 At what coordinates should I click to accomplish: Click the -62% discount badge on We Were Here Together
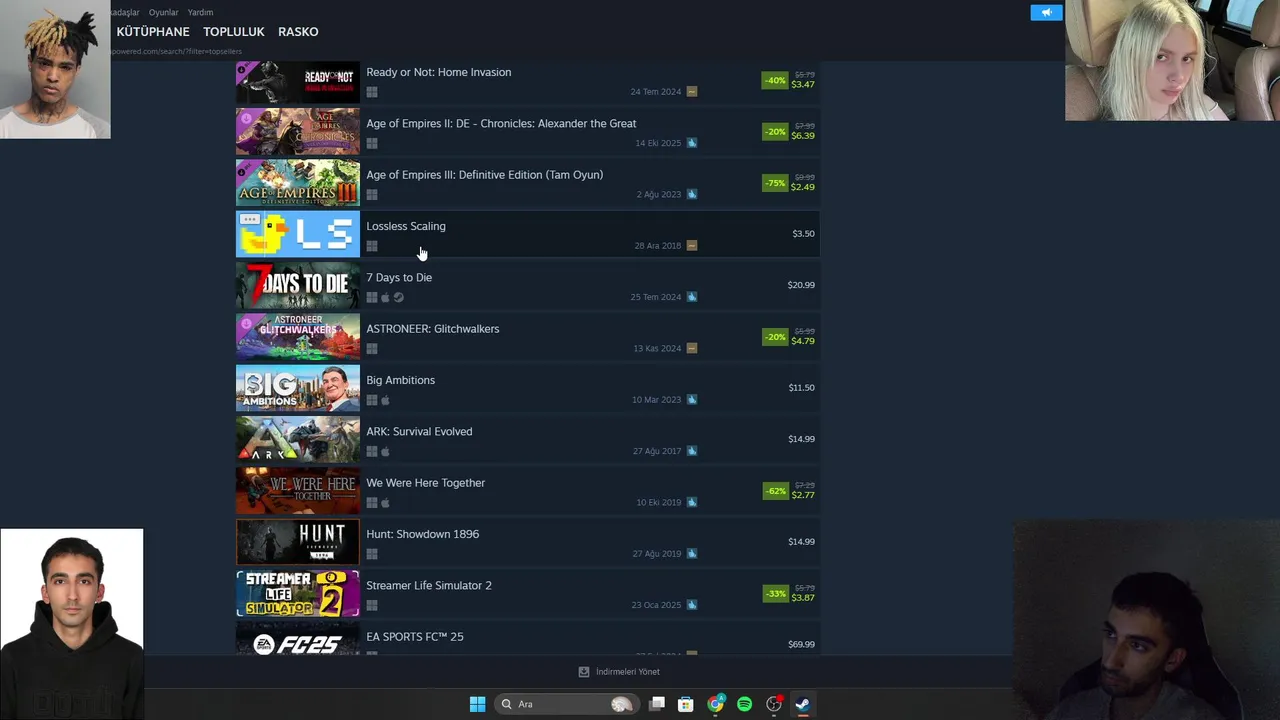tap(775, 491)
